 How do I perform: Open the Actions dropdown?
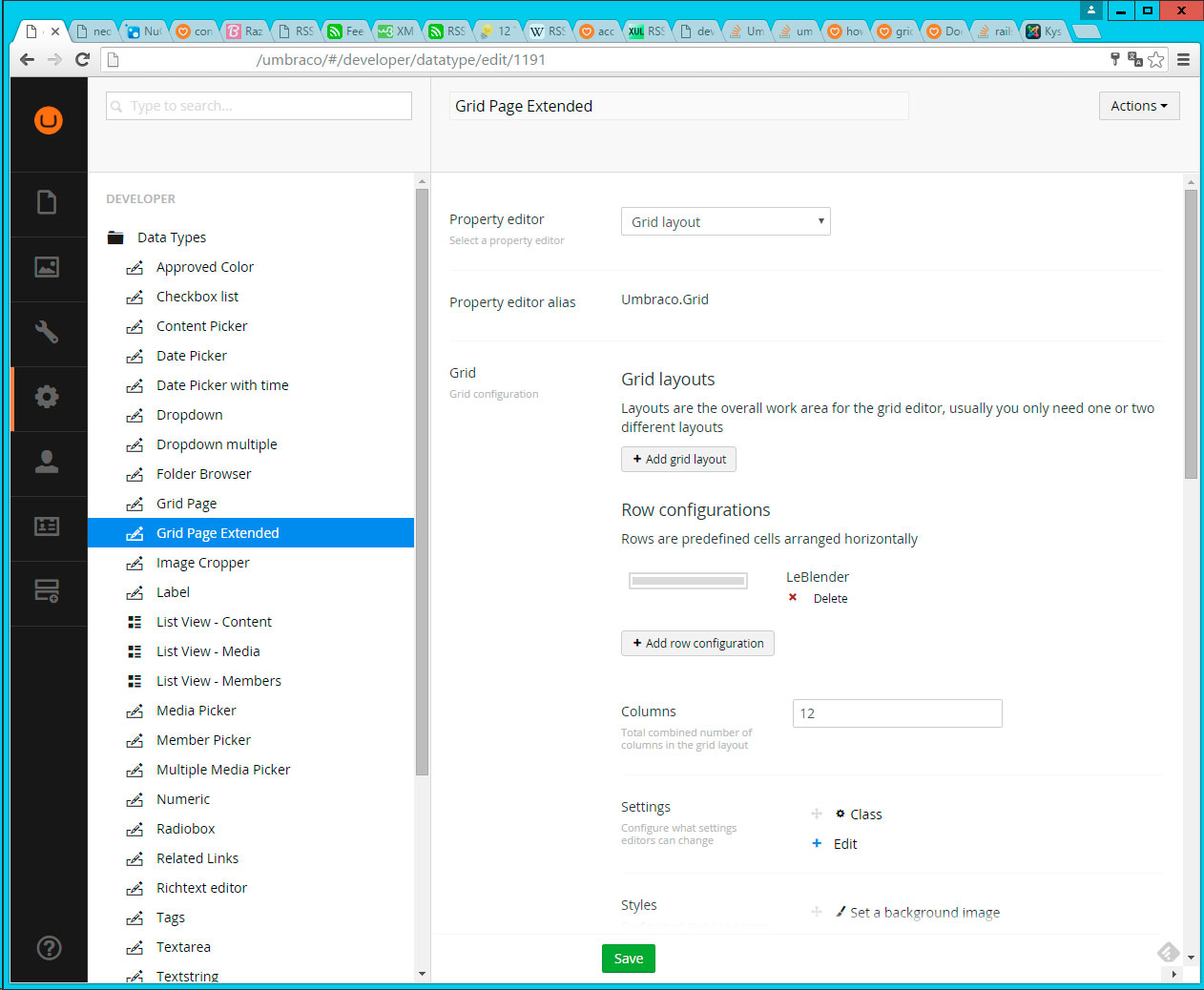point(1139,106)
